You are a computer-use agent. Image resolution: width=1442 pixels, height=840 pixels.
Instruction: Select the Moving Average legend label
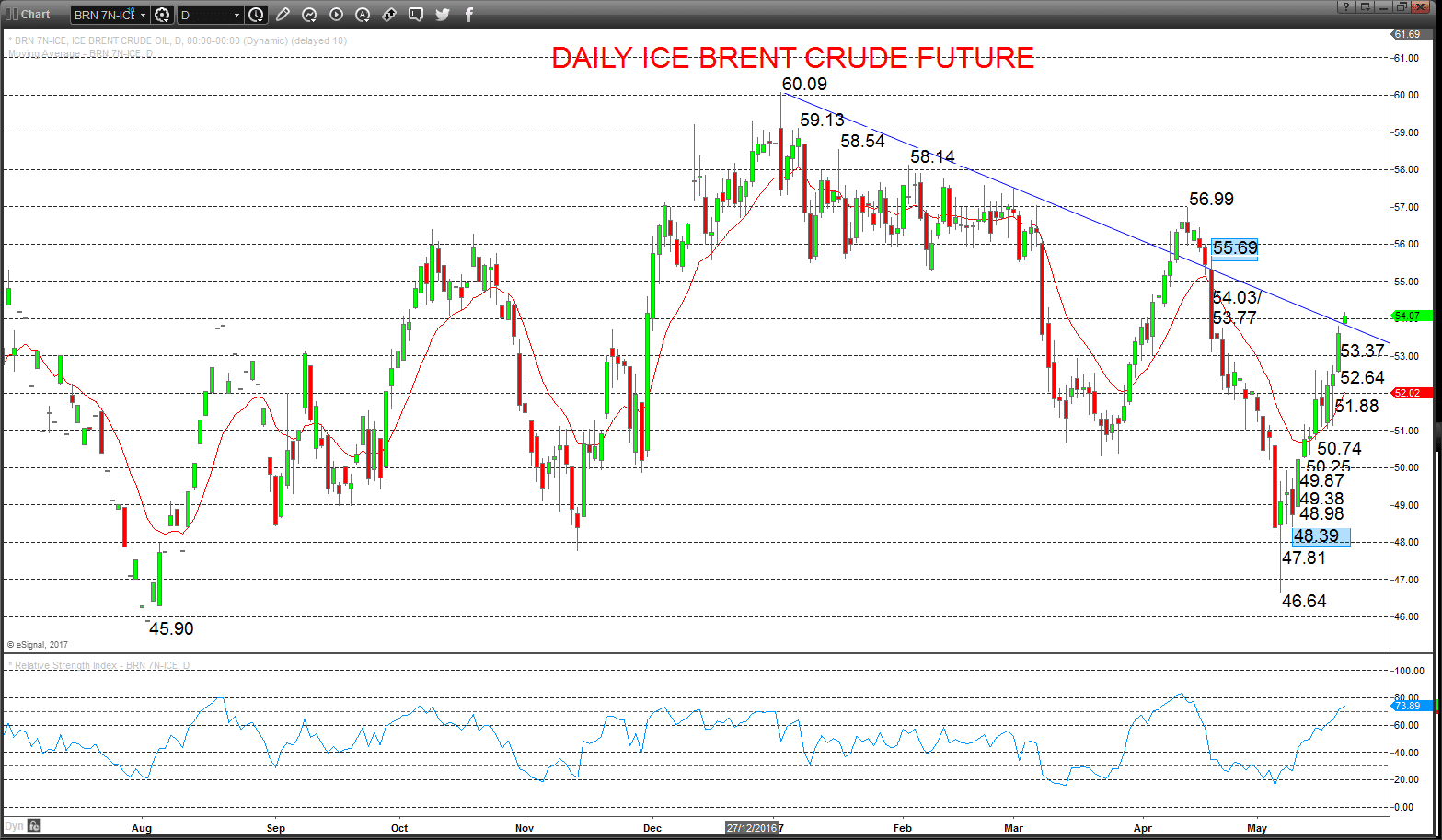coord(81,53)
